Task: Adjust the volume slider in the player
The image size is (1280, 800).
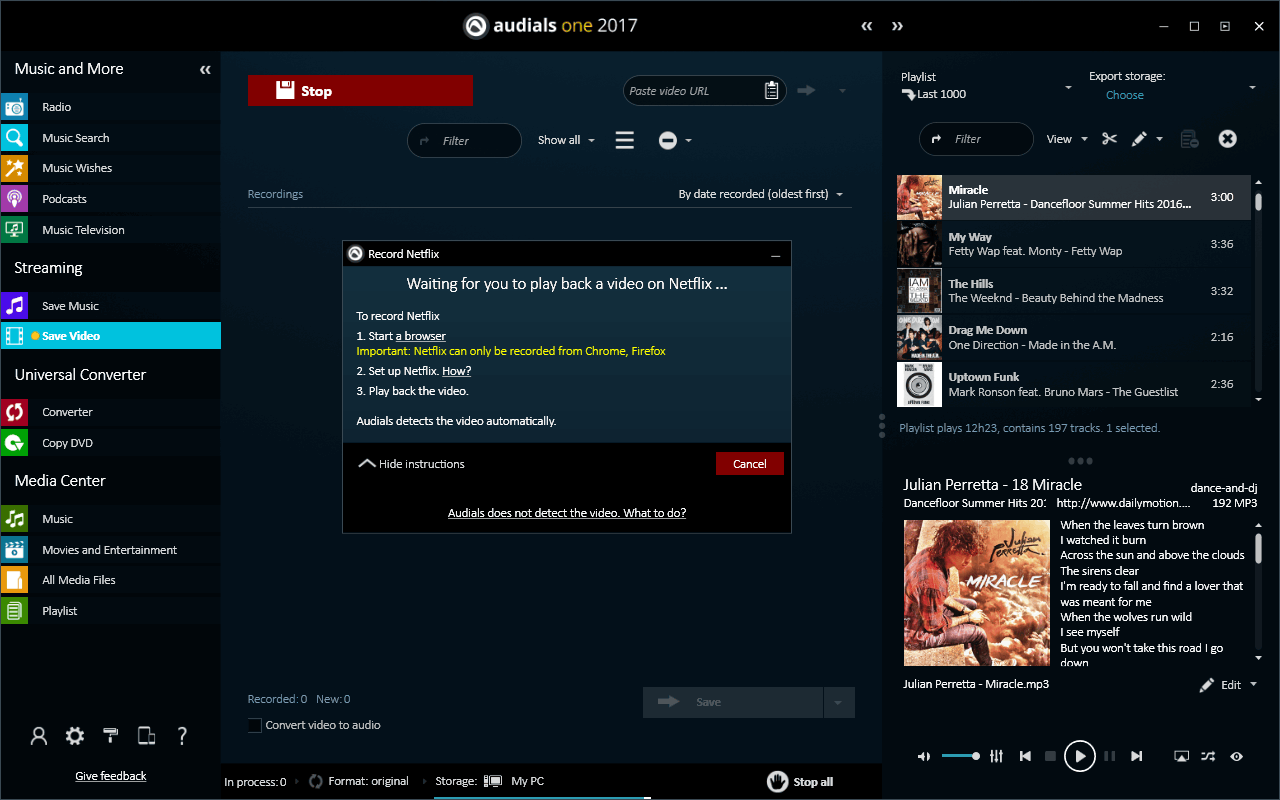Action: (960, 756)
